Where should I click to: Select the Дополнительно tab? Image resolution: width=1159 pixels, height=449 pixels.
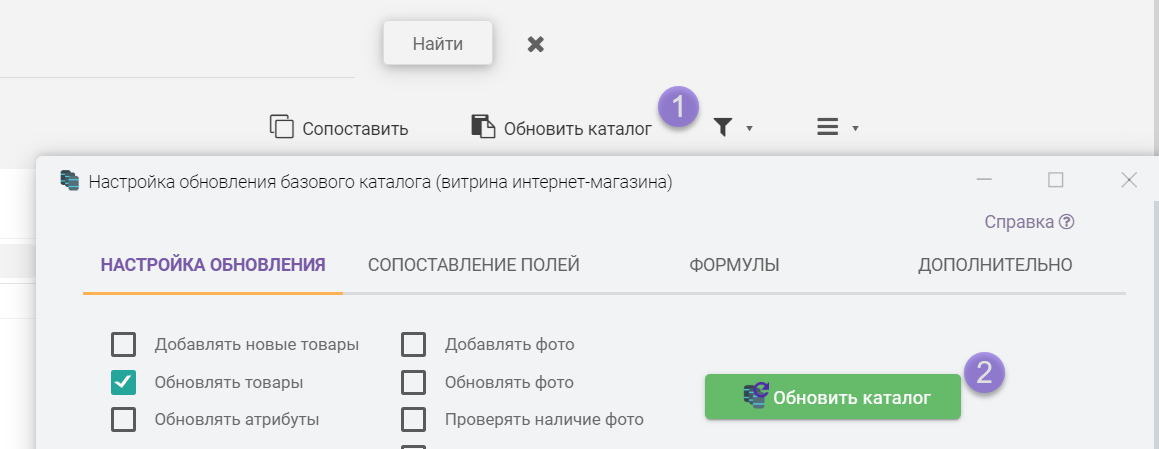pos(995,265)
